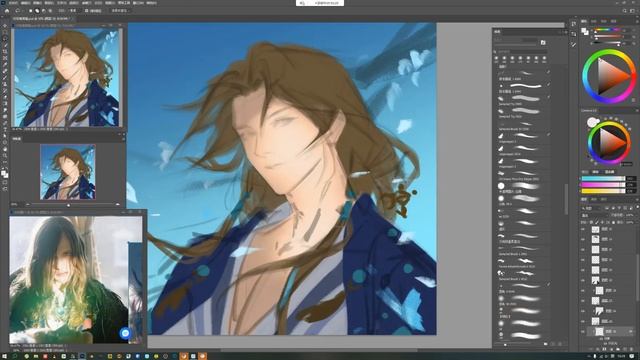The width and height of the screenshot is (640, 360).
Task: Create new brush icon at Brushes panel bottom
Action: 553,344
